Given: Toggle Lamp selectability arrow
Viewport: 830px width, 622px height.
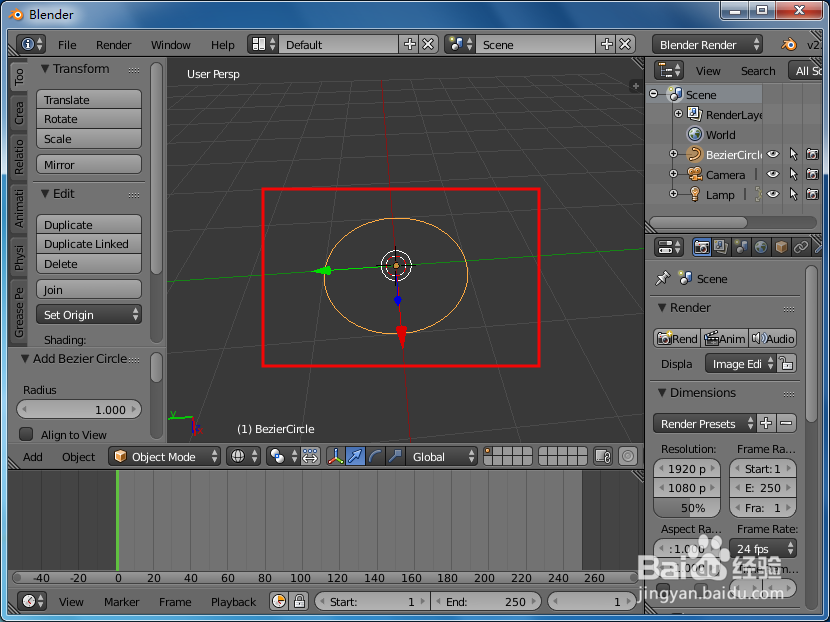Looking at the screenshot, I should [x=793, y=194].
